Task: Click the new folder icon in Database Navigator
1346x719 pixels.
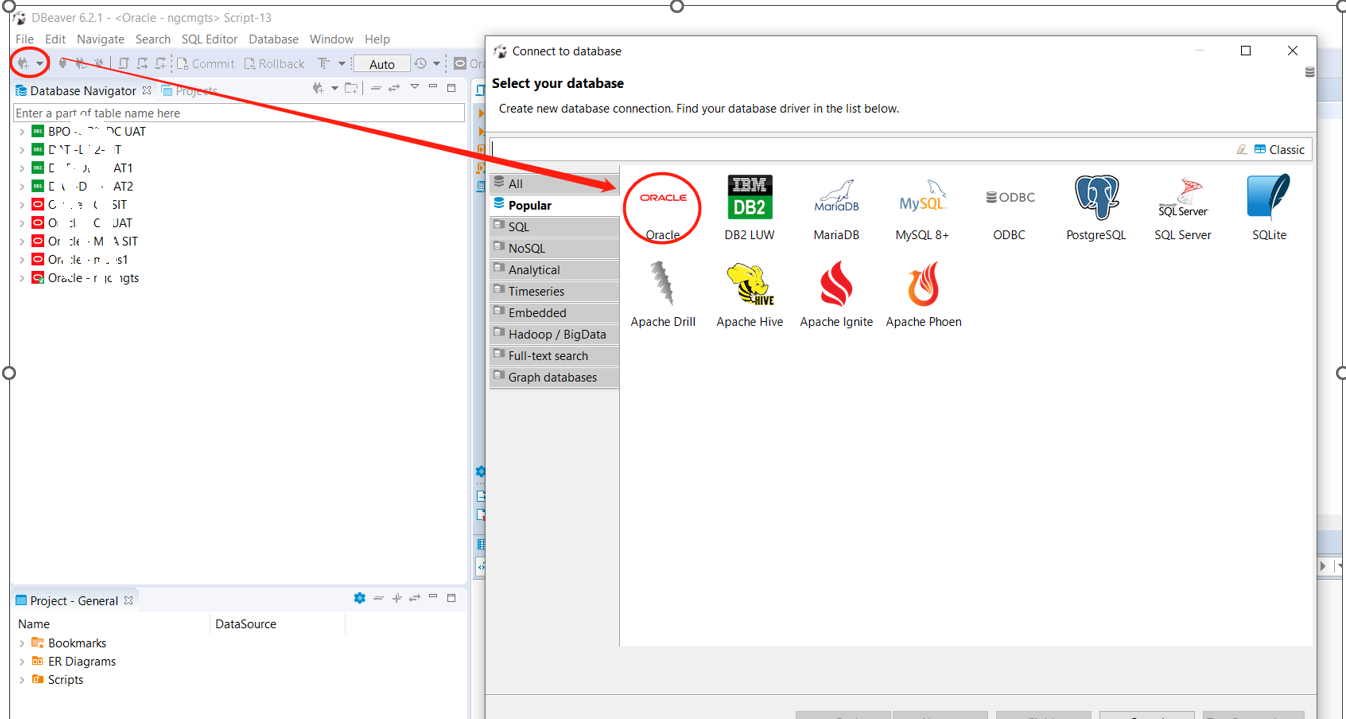Action: coord(351,88)
